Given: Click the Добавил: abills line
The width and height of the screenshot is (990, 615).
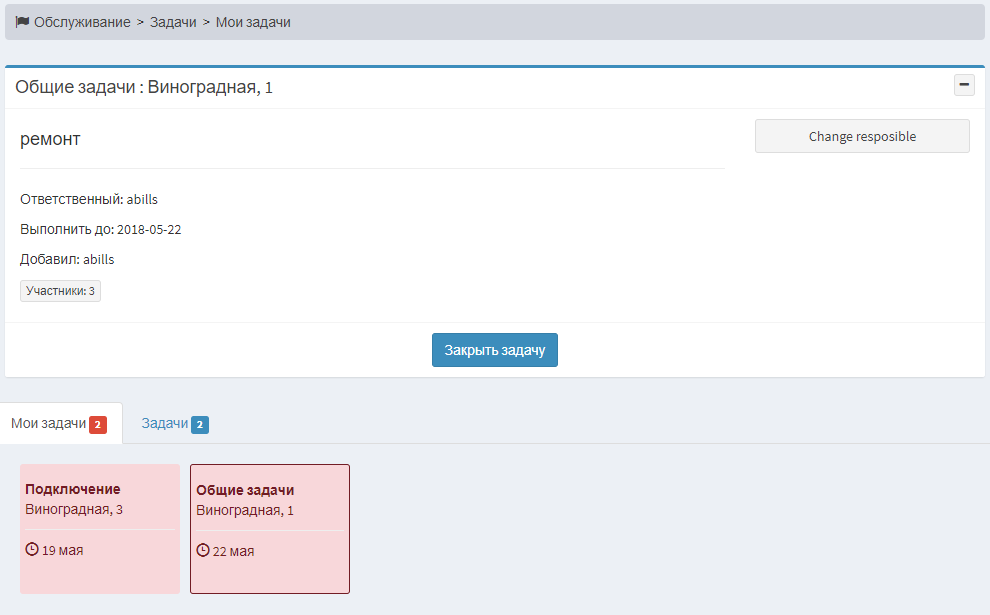Looking at the screenshot, I should pyautogui.click(x=67, y=260).
